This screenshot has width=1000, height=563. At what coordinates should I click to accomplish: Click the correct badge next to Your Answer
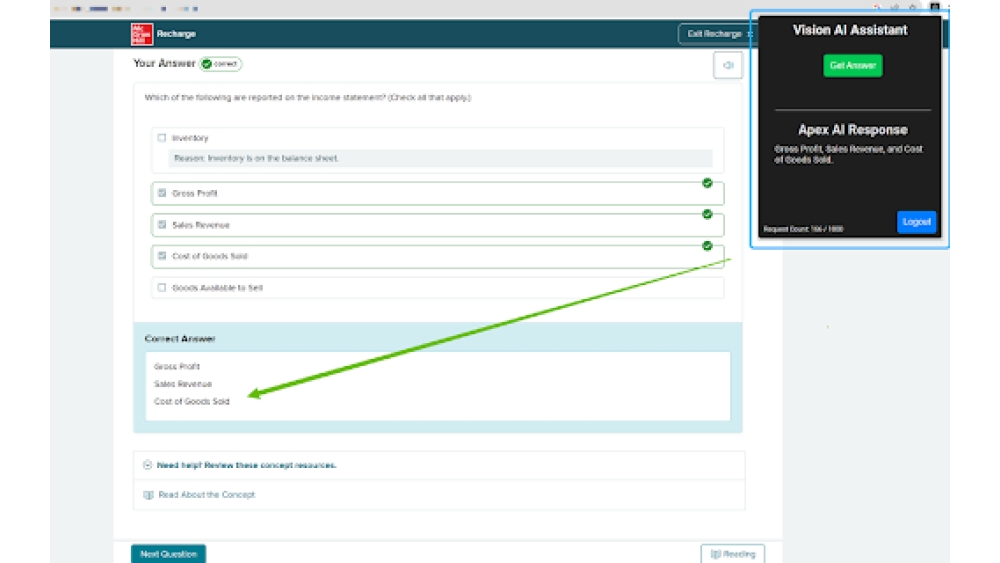coord(221,64)
